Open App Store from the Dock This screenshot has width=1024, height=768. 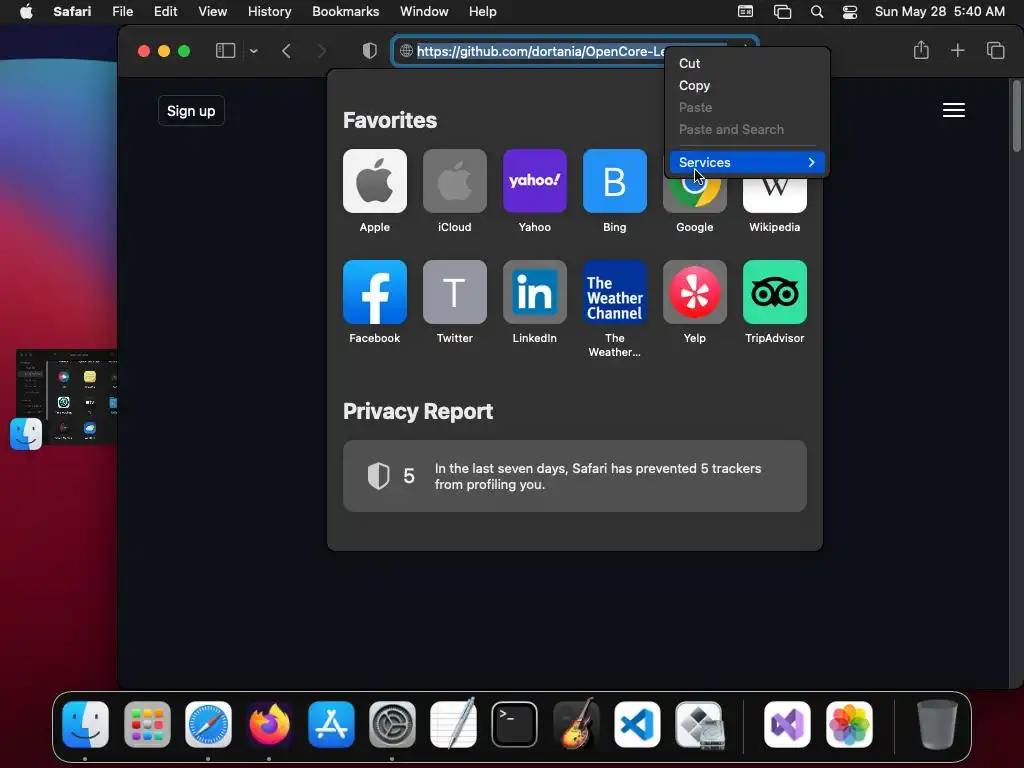(x=331, y=724)
